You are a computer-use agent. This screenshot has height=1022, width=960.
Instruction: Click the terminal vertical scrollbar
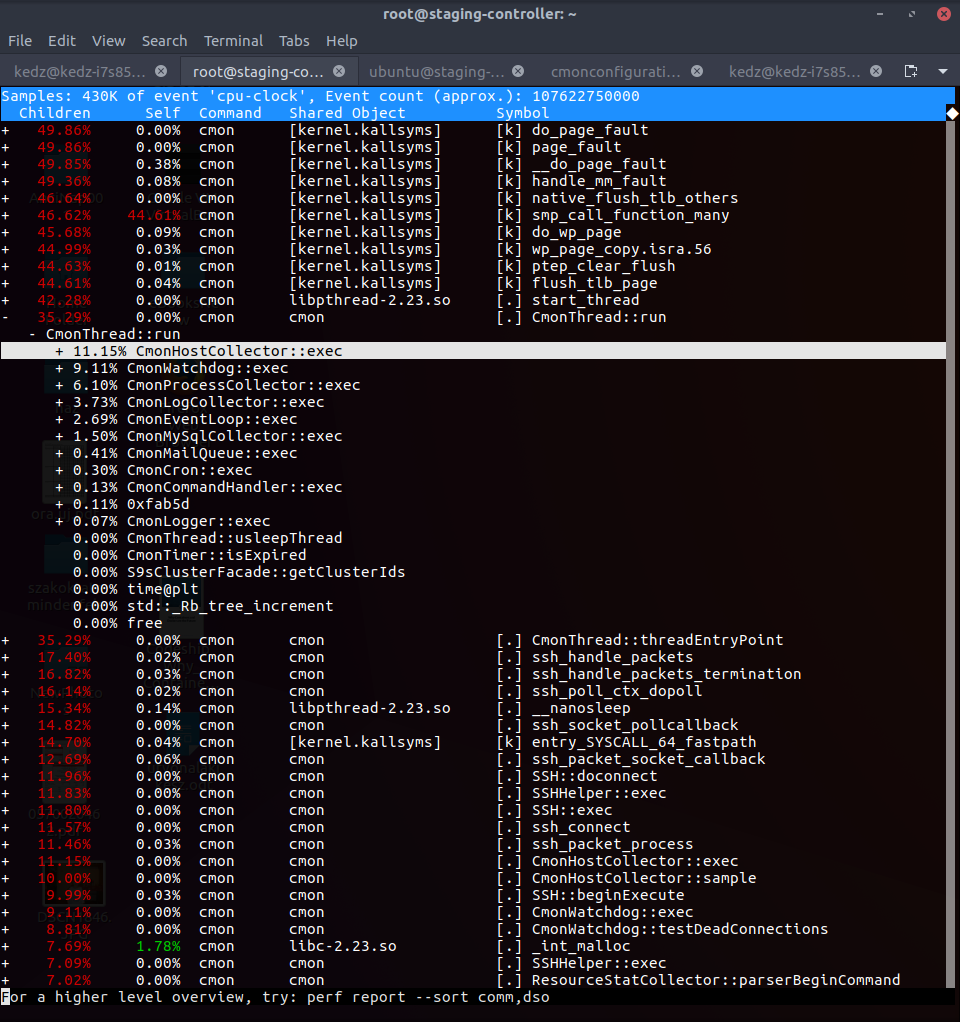tap(952, 554)
